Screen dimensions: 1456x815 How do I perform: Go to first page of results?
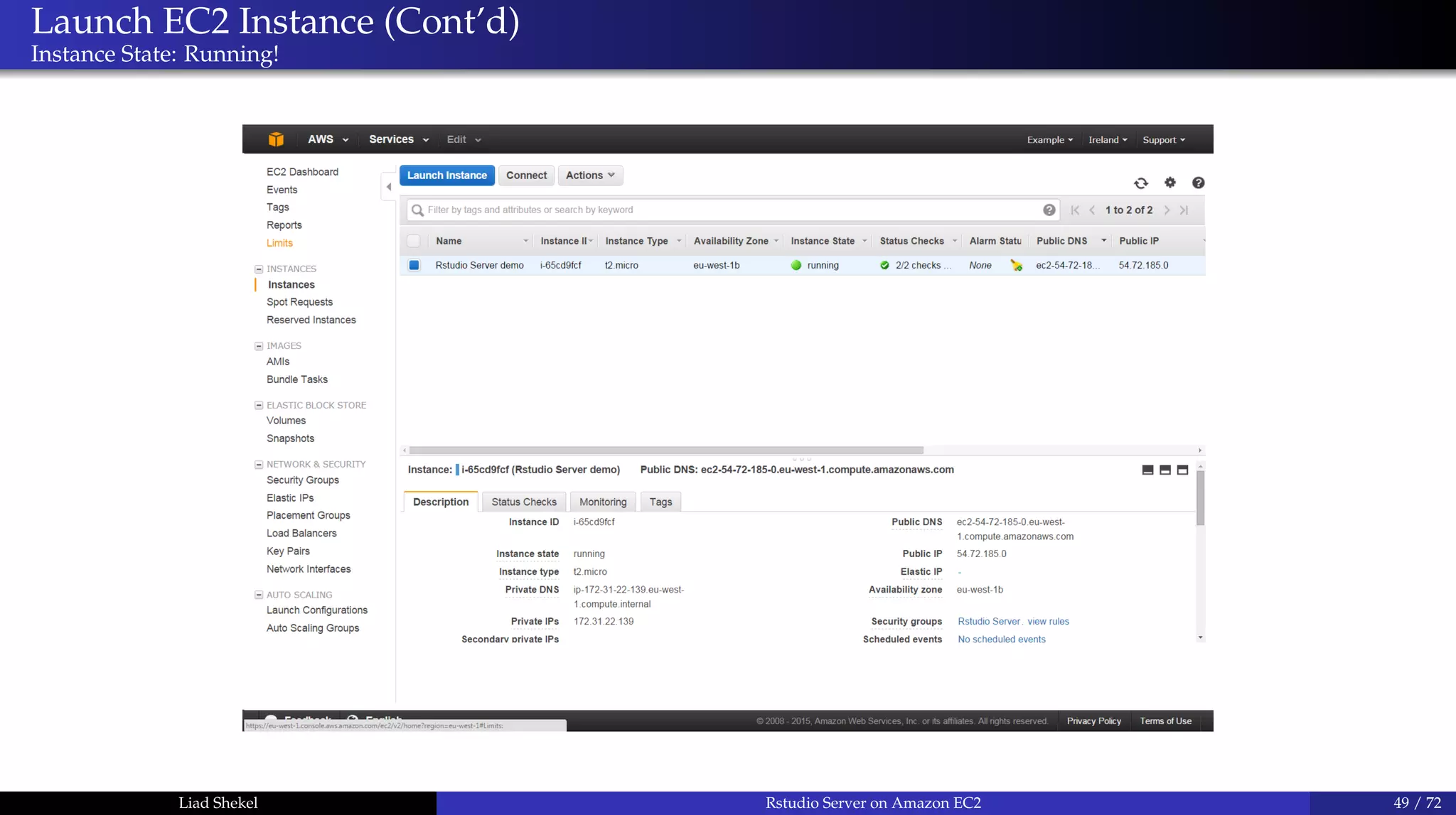tap(1075, 210)
